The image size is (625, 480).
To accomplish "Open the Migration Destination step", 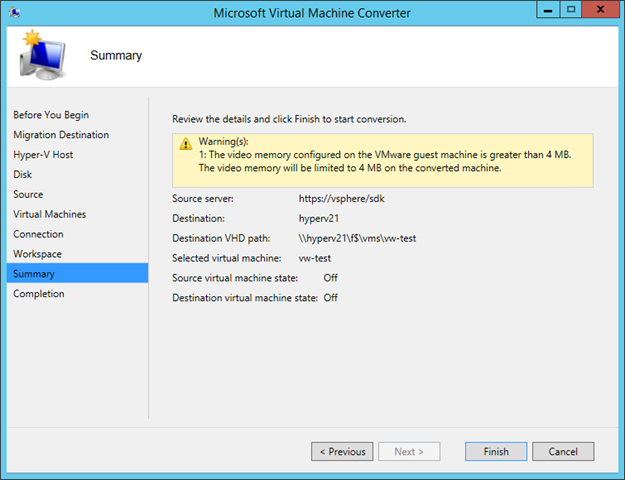I will click(61, 135).
